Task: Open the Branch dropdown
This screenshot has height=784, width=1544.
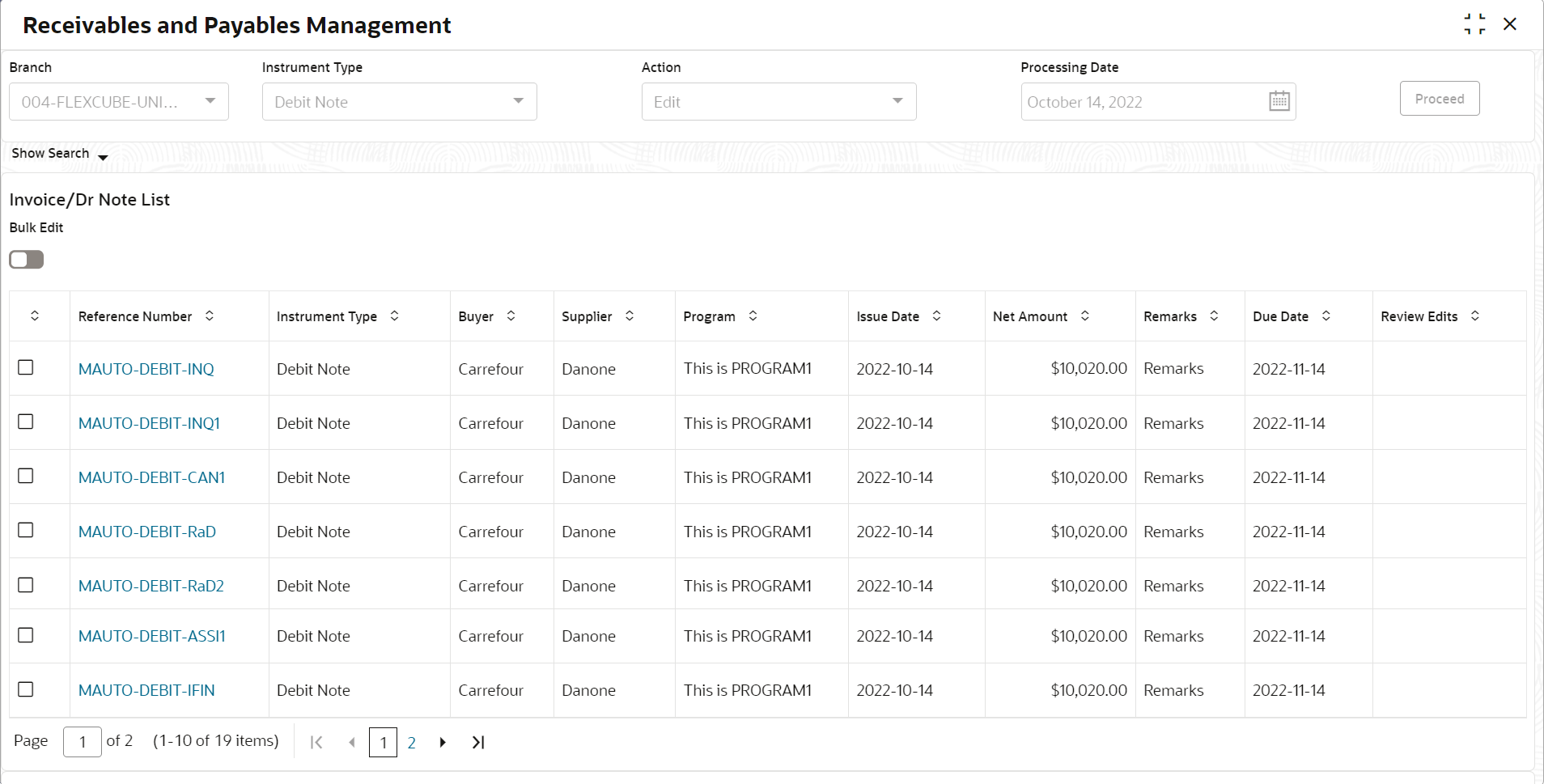Action: [x=119, y=101]
